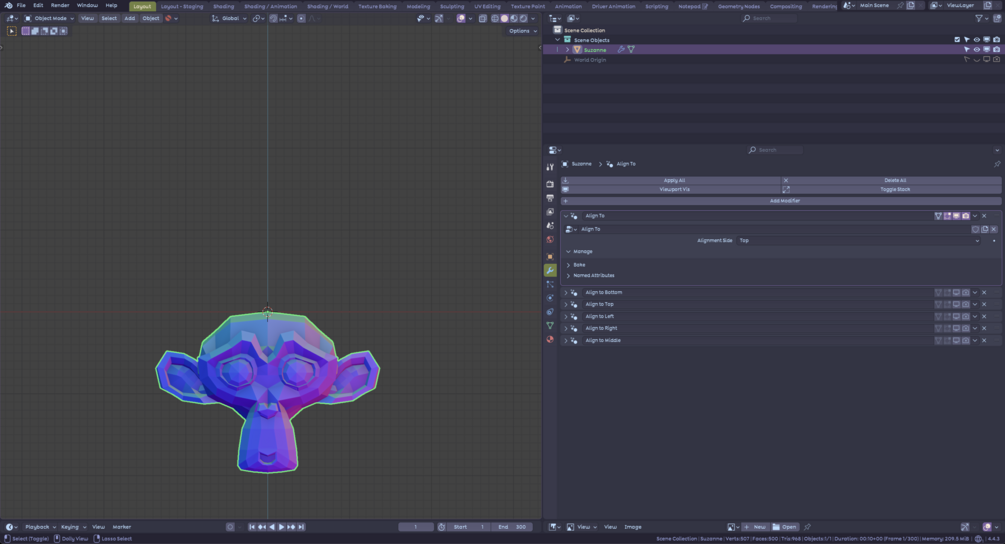
Task: Expand the Suzanne tree item in the outliner
Action: pos(567,49)
